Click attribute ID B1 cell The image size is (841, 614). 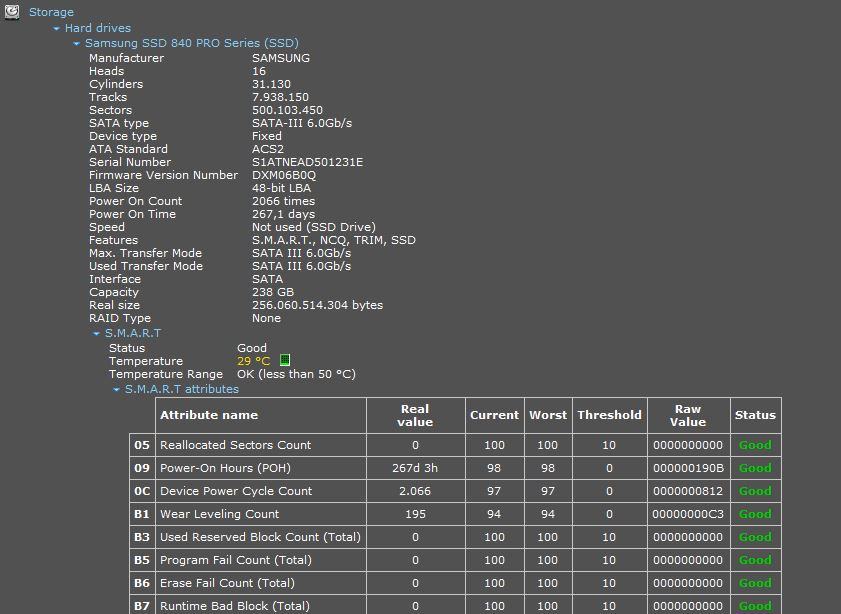(142, 514)
